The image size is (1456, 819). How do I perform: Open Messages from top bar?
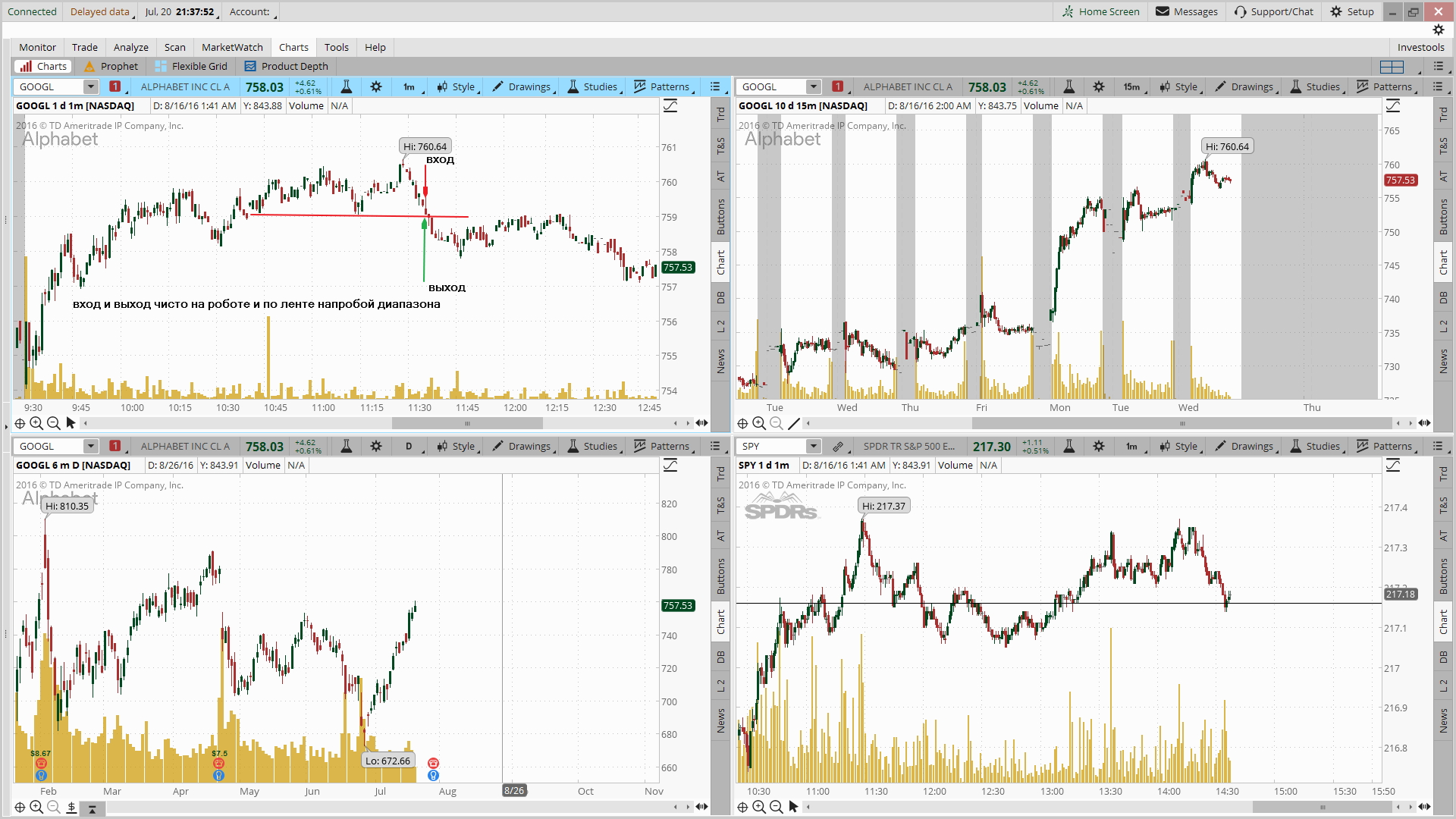pyautogui.click(x=1187, y=11)
